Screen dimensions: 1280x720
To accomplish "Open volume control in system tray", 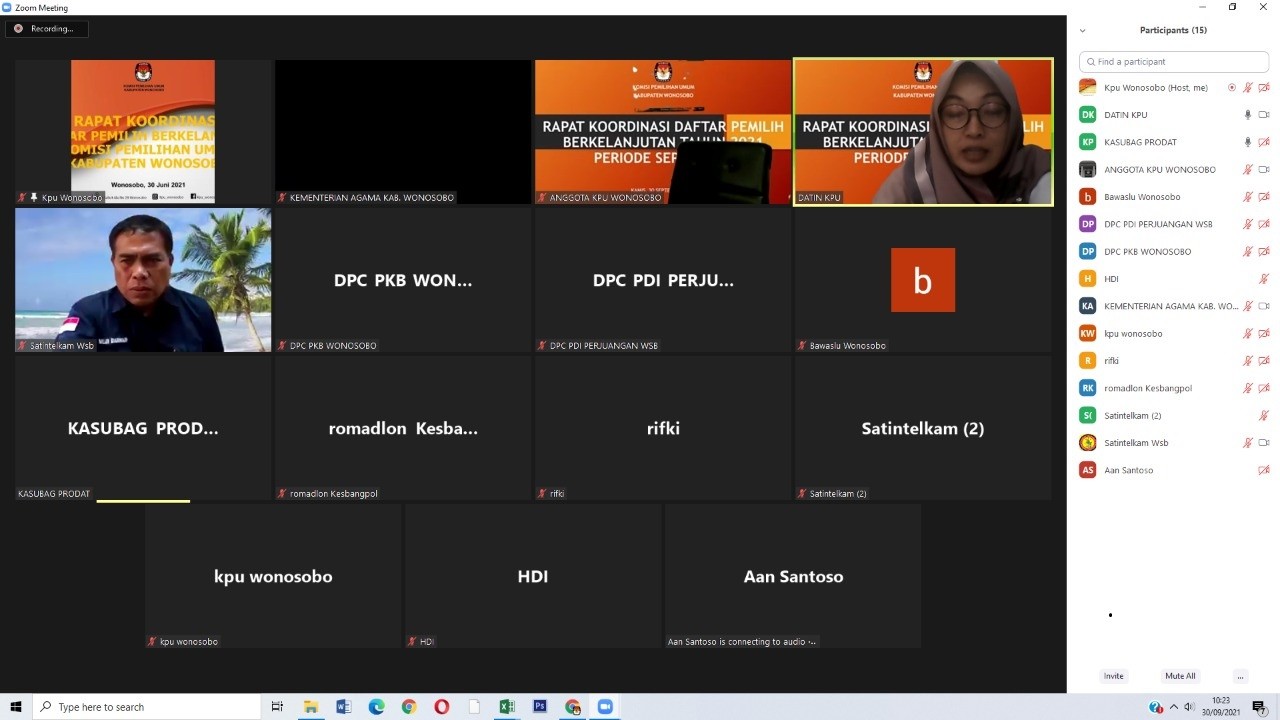I will (x=1189, y=707).
